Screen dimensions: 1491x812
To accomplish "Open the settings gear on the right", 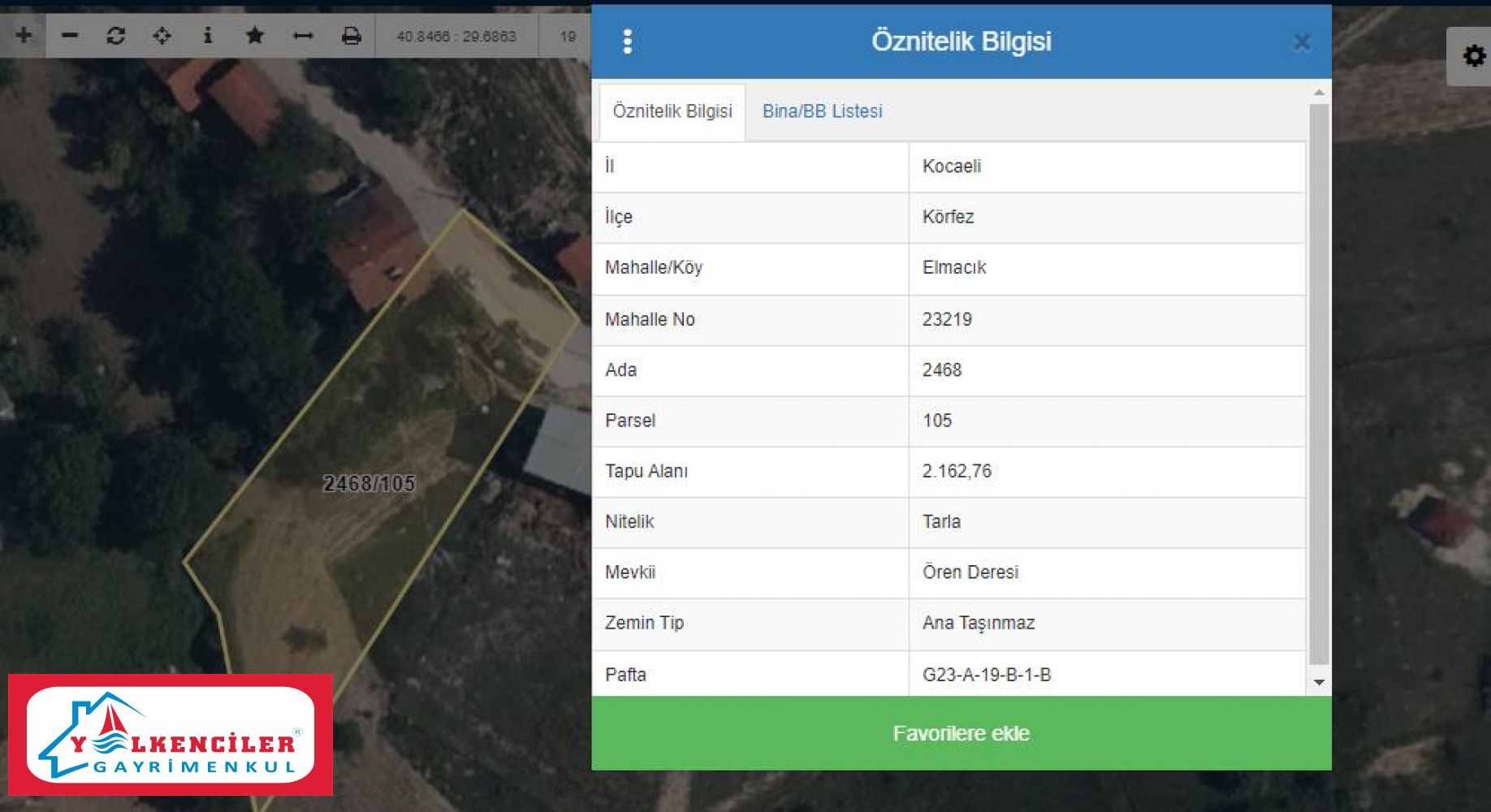I will point(1474,56).
